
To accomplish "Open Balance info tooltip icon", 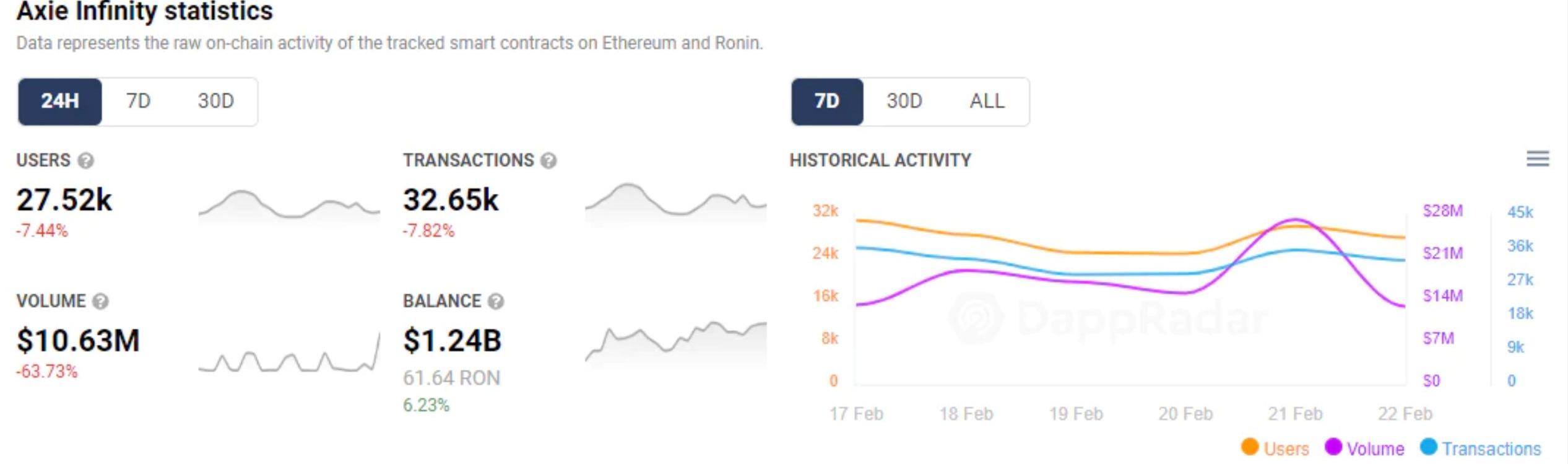I will click(x=496, y=302).
